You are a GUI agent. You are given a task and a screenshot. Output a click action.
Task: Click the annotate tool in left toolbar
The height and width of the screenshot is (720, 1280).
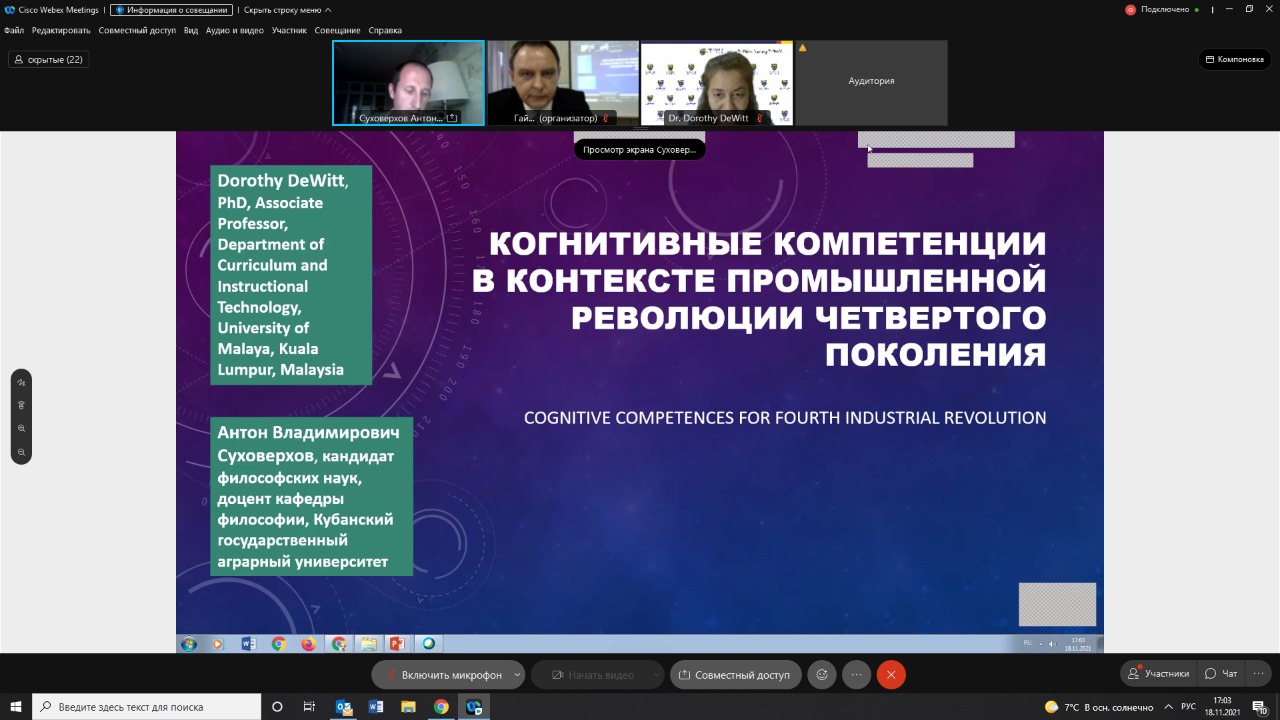click(x=21, y=383)
